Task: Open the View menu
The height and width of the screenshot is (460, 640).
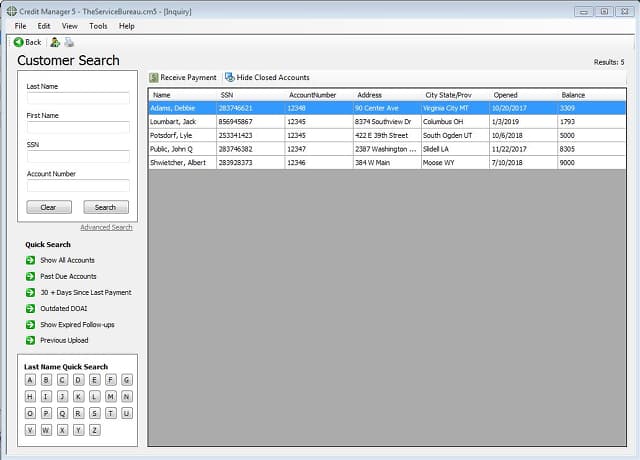Action: [x=69, y=26]
